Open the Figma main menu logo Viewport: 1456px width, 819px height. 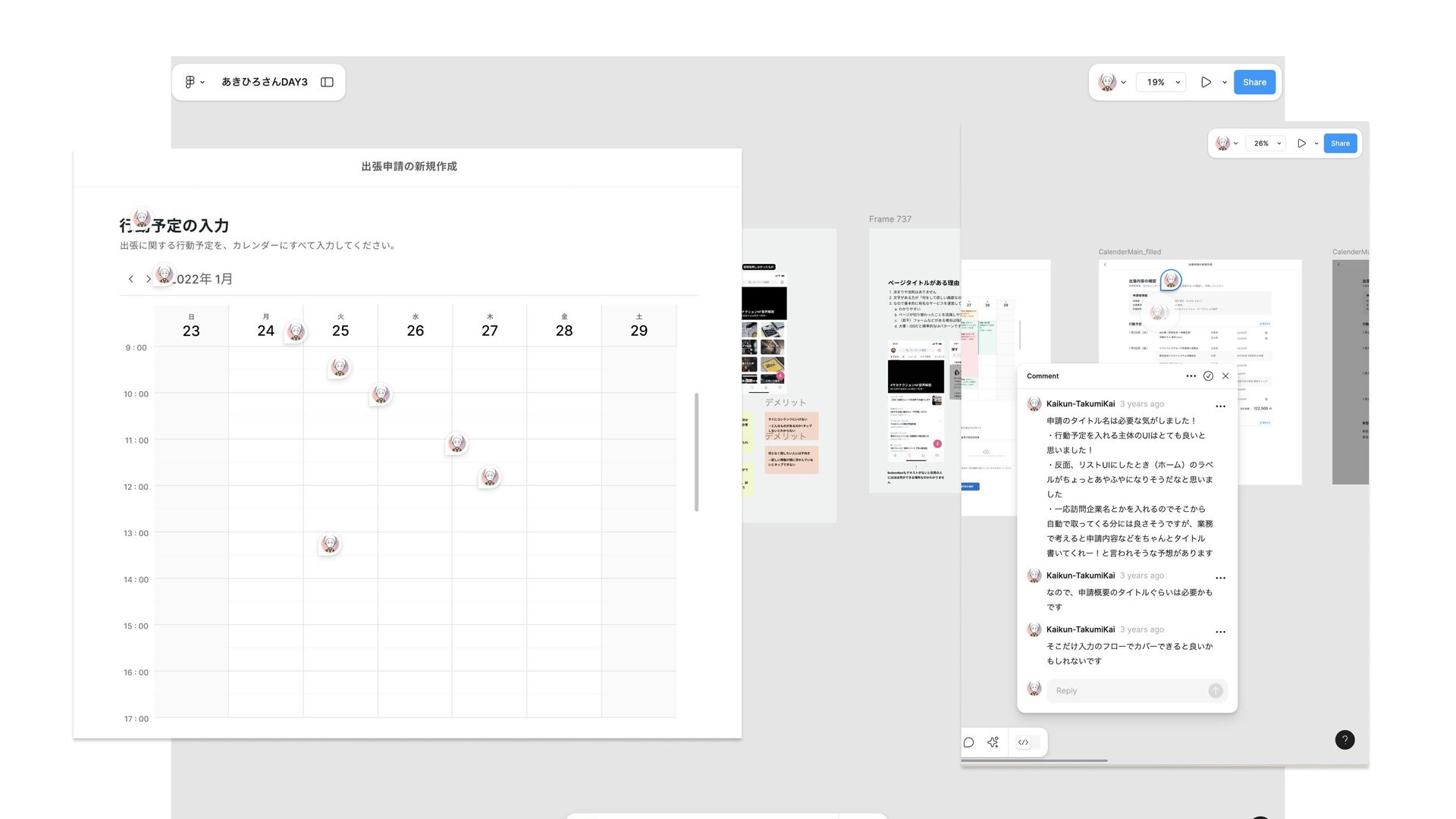coord(190,82)
